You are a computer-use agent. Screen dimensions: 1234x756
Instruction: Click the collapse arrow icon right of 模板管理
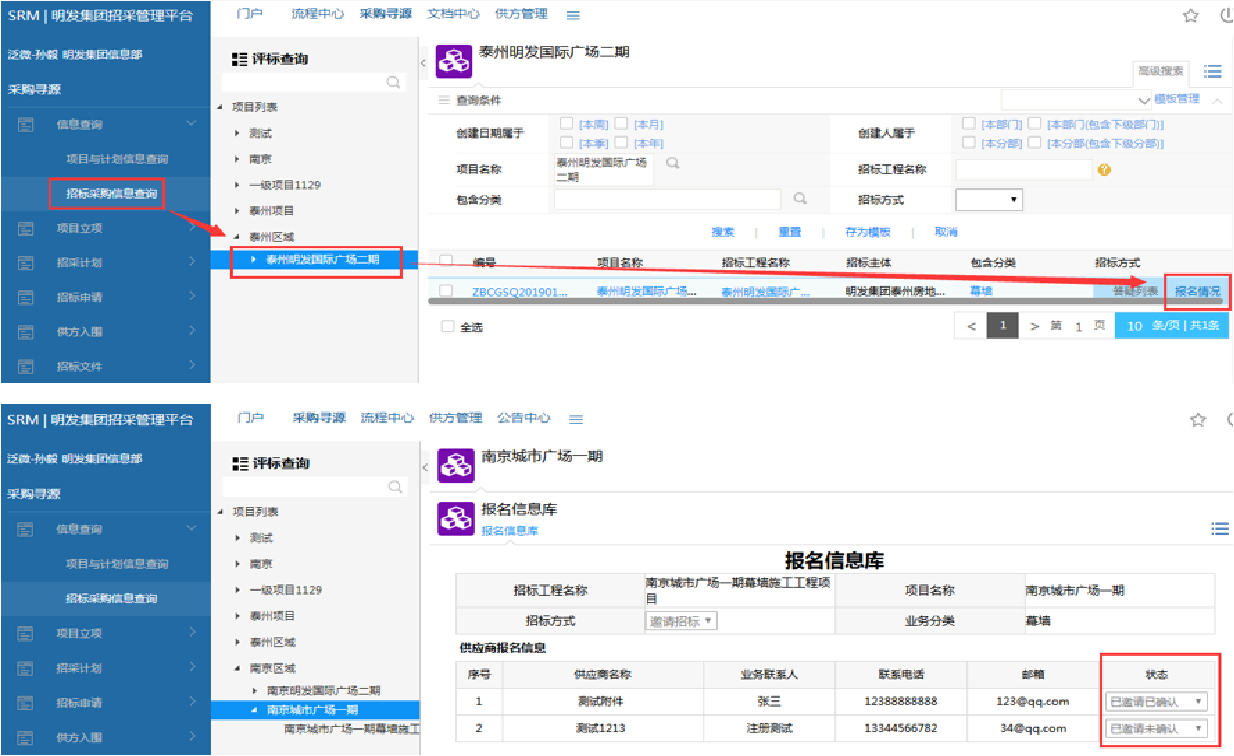click(x=1217, y=100)
